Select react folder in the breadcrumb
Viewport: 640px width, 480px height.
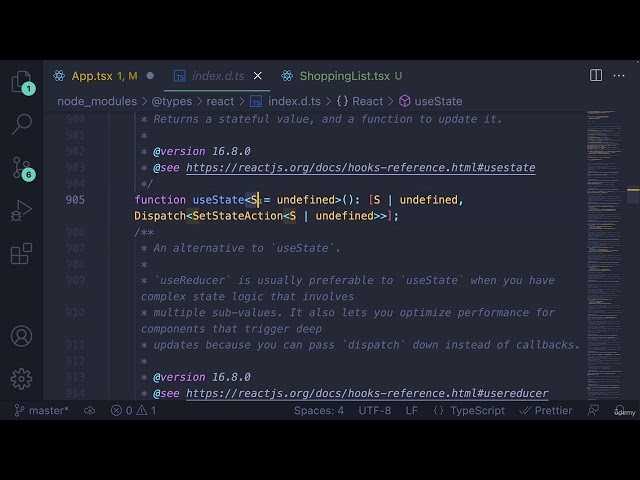[x=220, y=101]
